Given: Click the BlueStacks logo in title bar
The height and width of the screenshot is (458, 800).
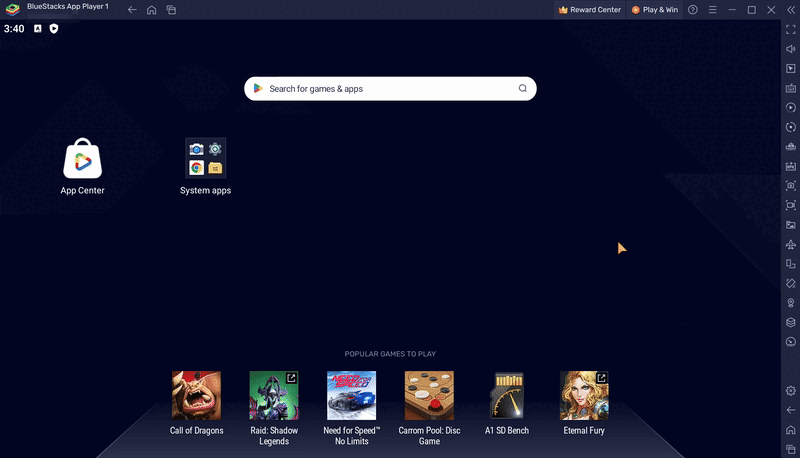Looking at the screenshot, I should click(x=13, y=9).
